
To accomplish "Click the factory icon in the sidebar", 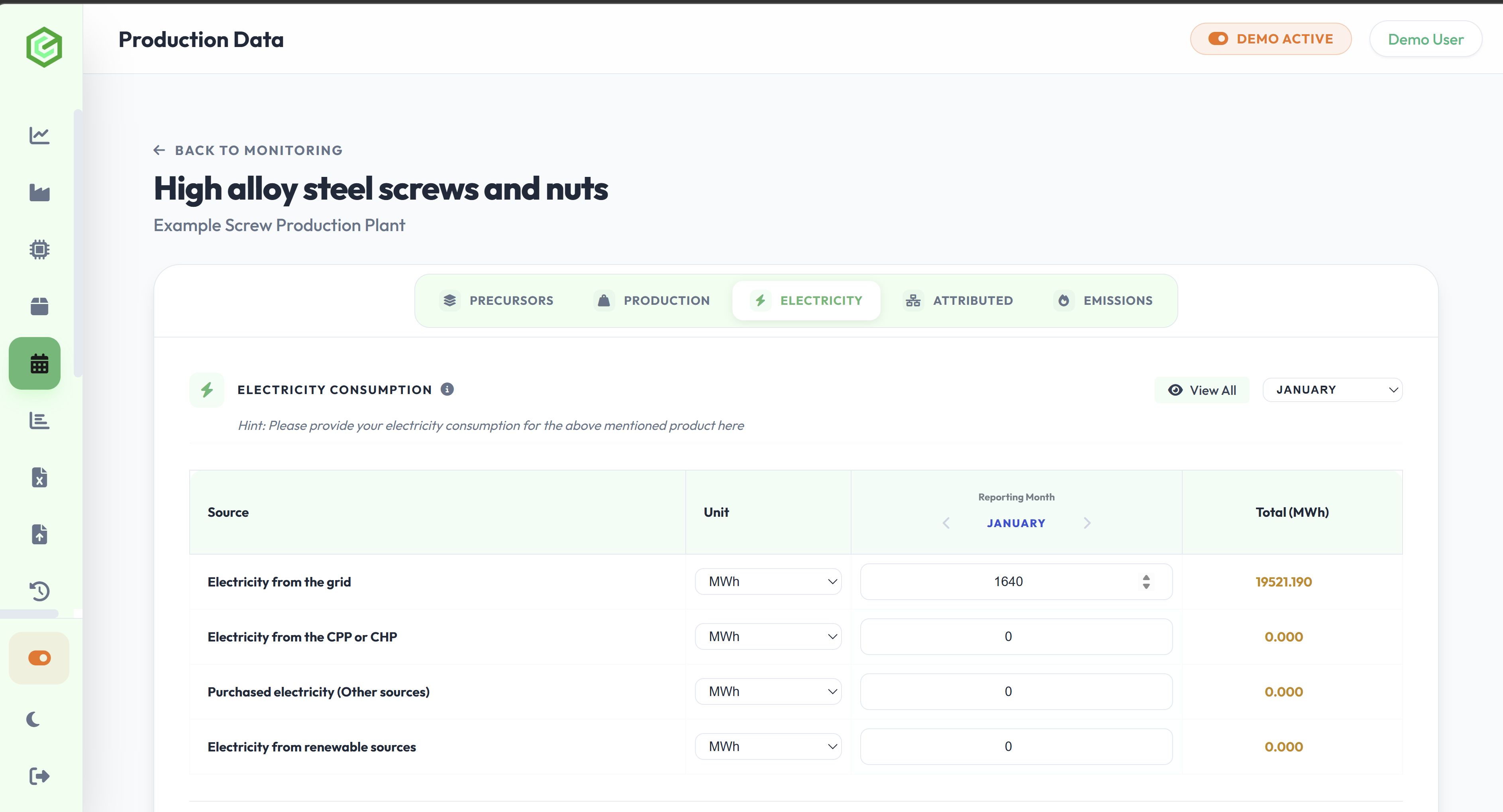I will [39, 192].
